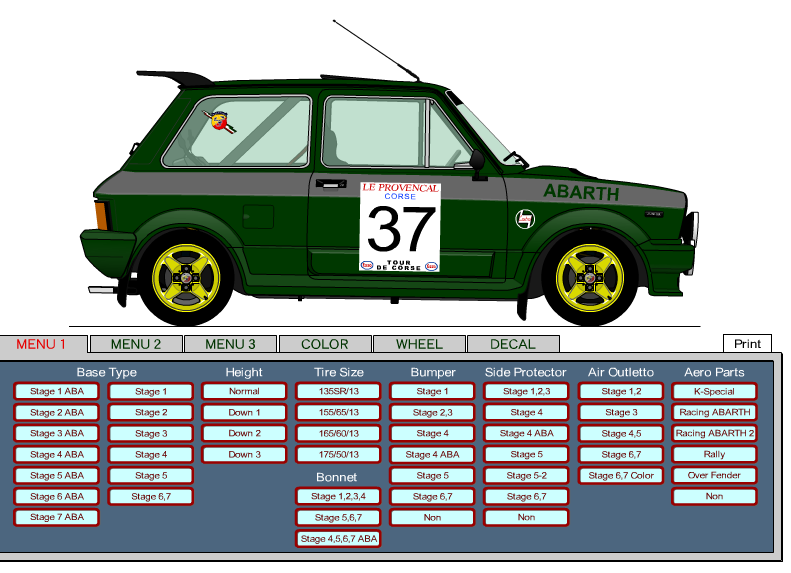Select the DECAL tab
Viewport: 791px width, 573px height.
[512, 344]
